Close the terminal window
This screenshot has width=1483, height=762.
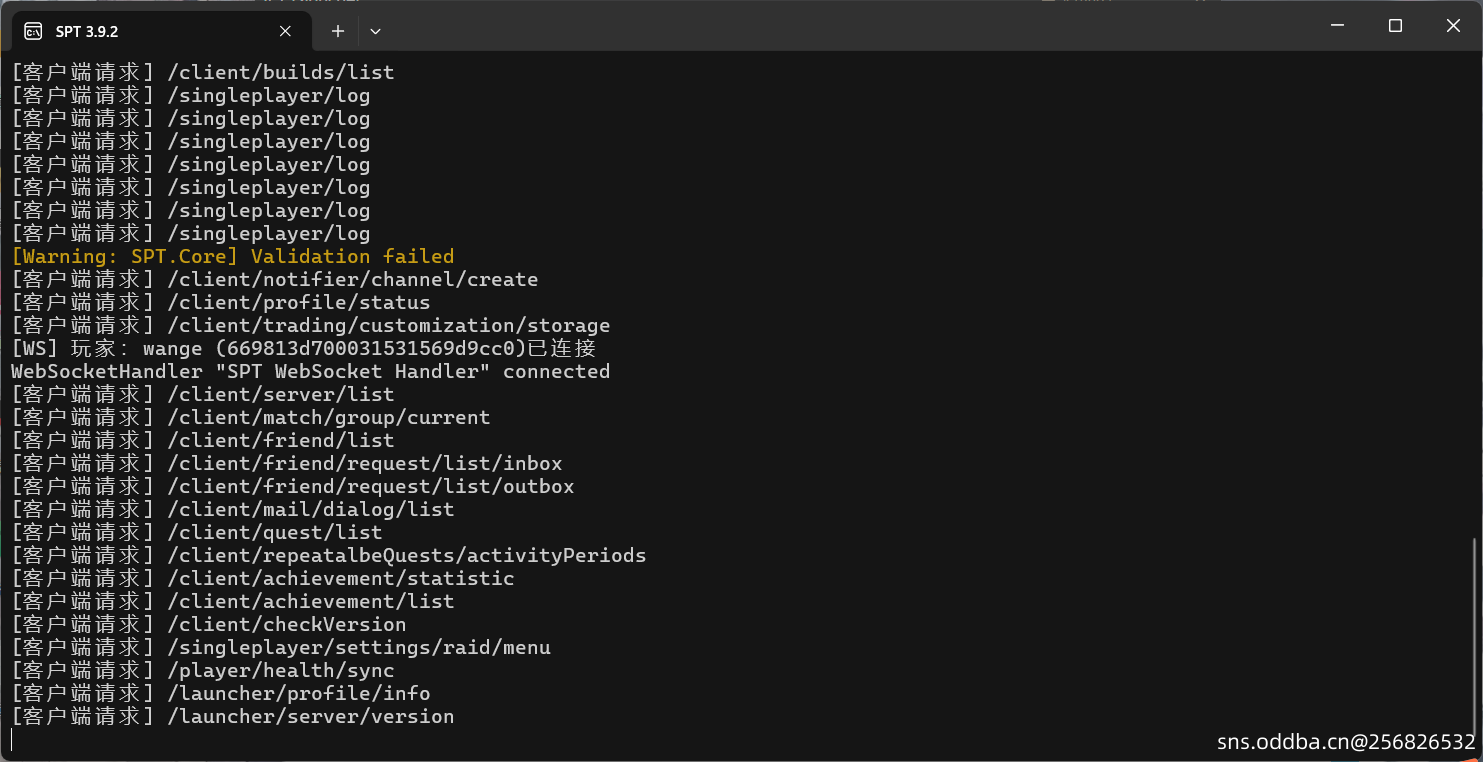tap(1453, 26)
